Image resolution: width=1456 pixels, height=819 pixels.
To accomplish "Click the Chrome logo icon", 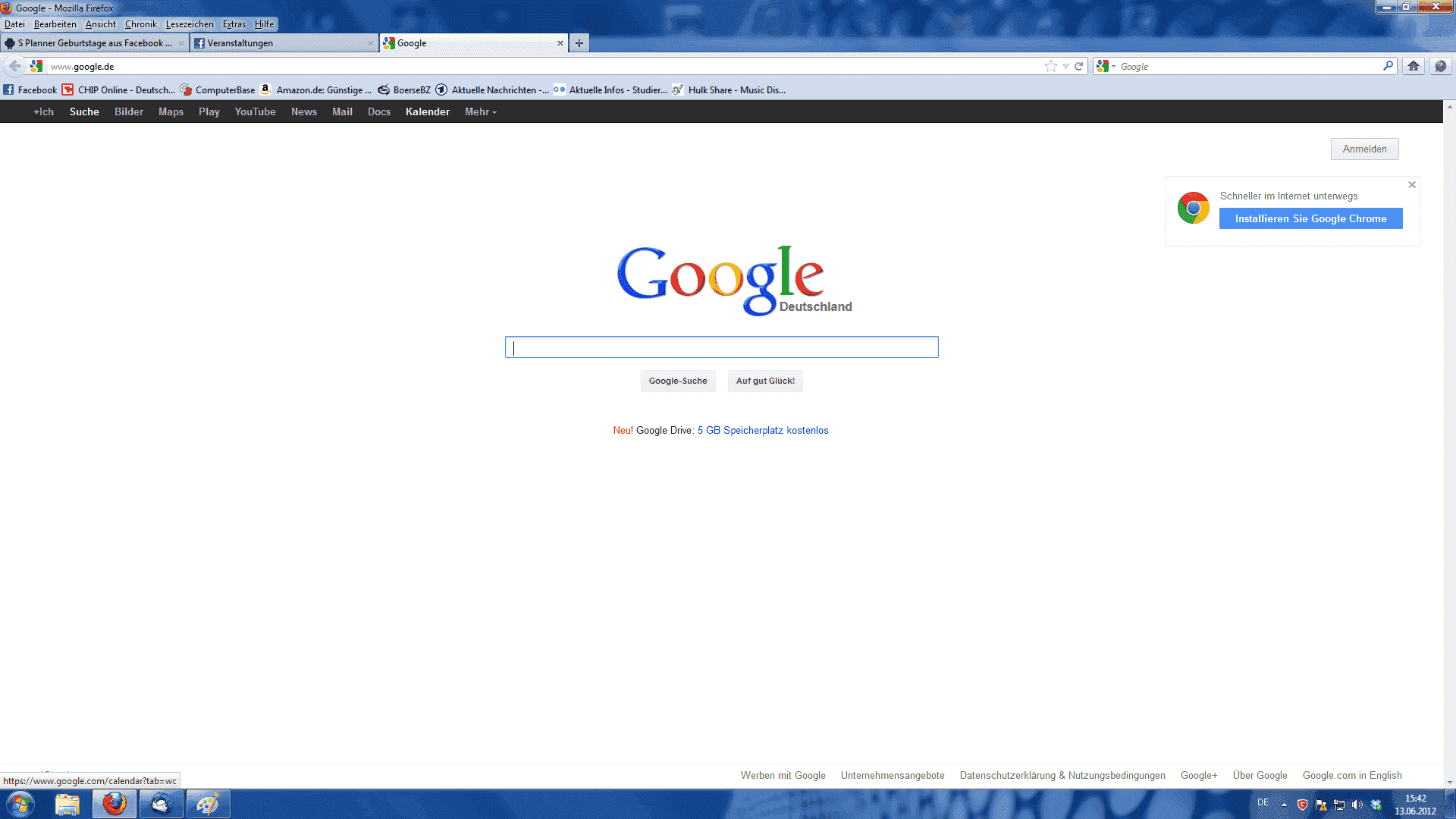I will pos(1193,208).
